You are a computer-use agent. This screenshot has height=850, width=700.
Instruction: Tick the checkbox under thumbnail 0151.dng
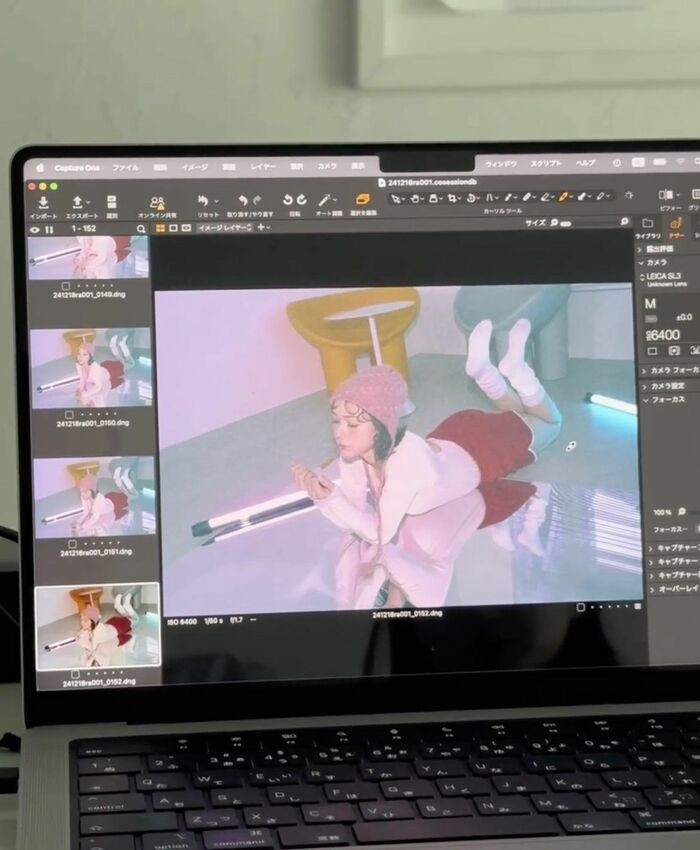coord(68,541)
